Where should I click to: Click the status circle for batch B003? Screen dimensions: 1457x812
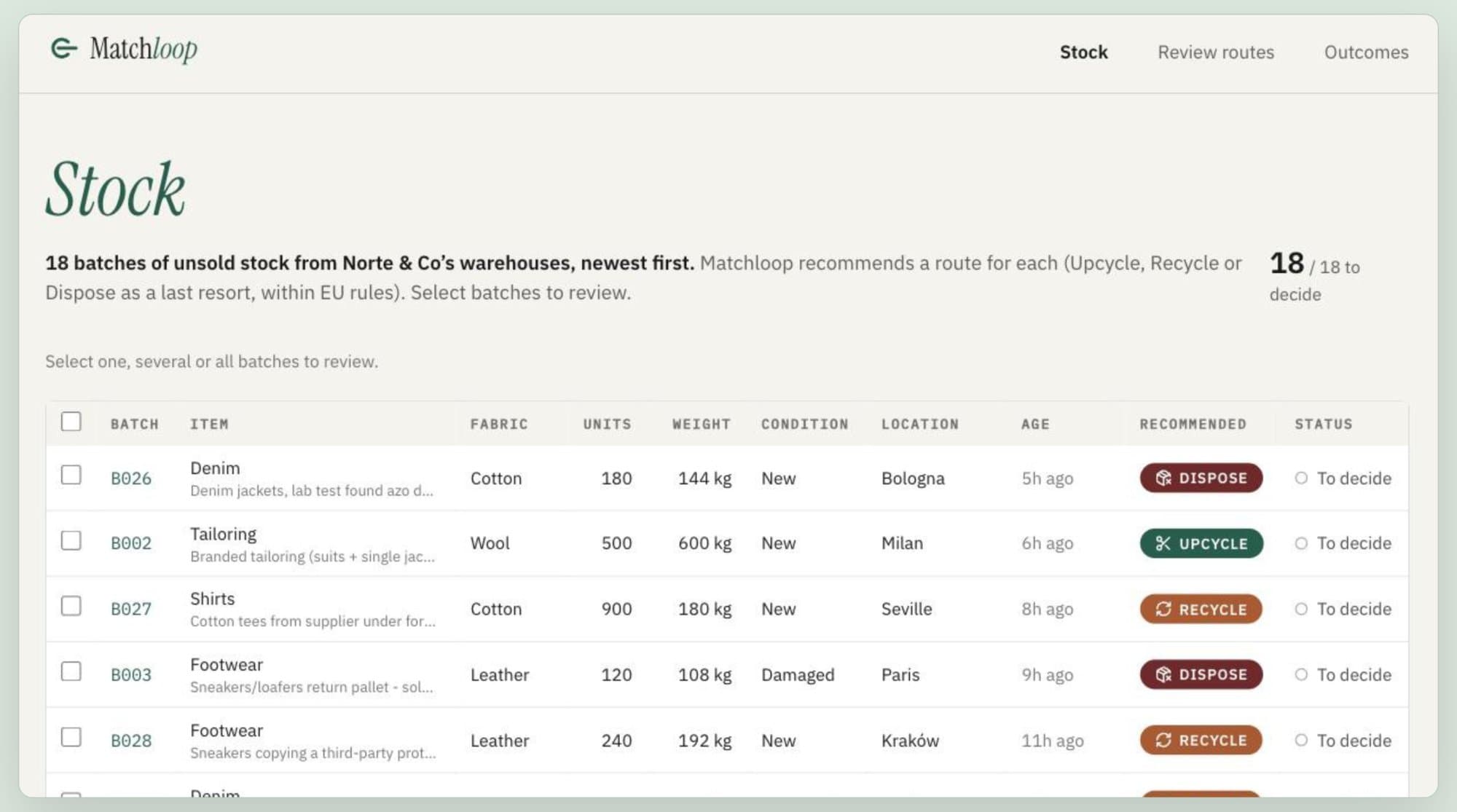pyautogui.click(x=1301, y=674)
